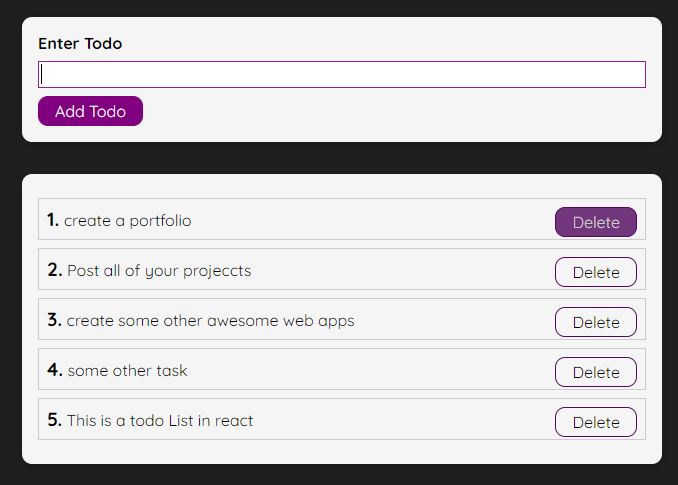678x485 pixels.
Task: Click empty space right of Add Todo button
Action: point(400,112)
